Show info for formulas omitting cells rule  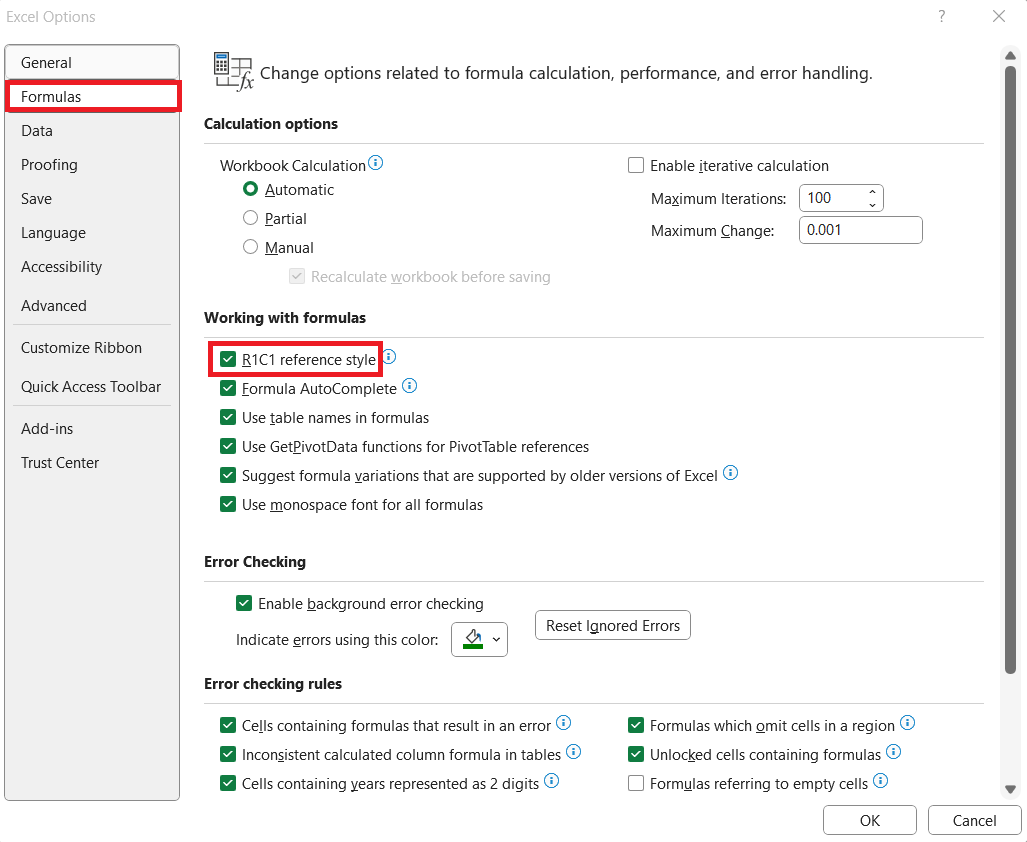(907, 723)
